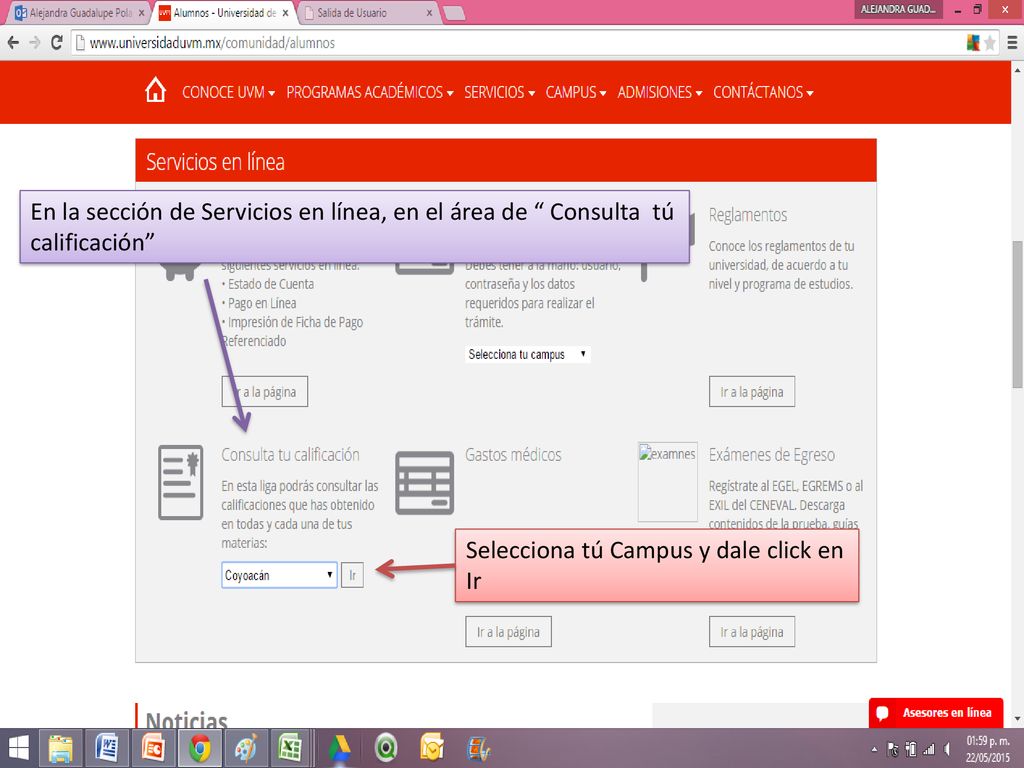Click the Pago en Línea text

click(x=262, y=303)
